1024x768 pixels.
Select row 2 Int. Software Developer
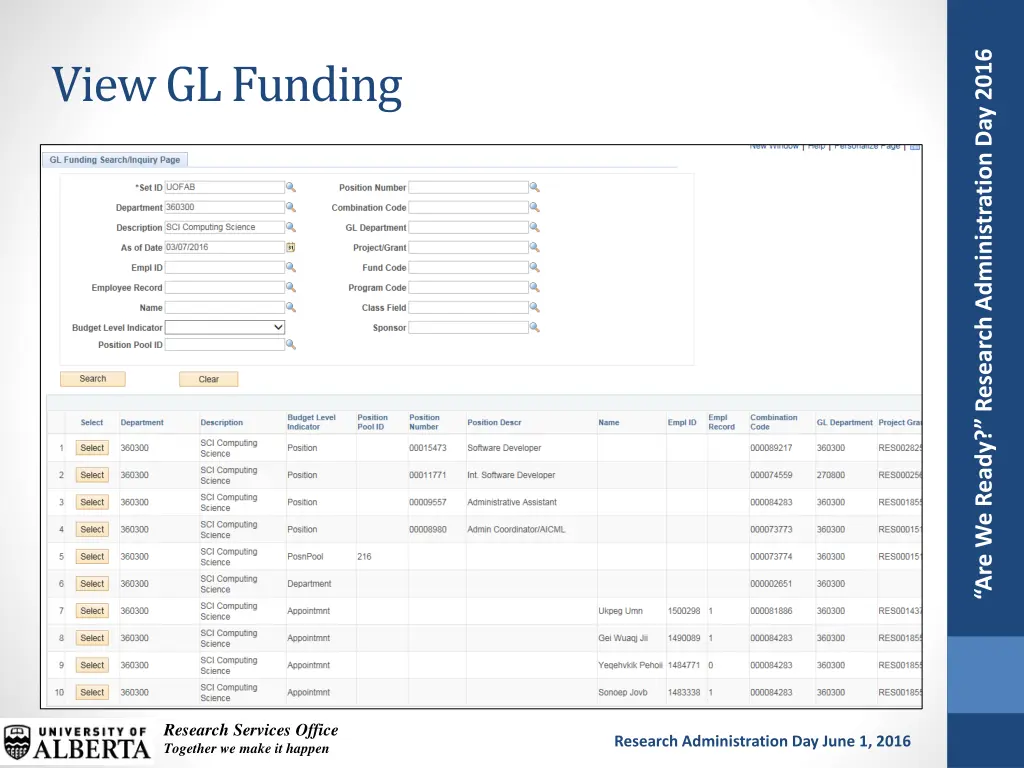click(92, 475)
